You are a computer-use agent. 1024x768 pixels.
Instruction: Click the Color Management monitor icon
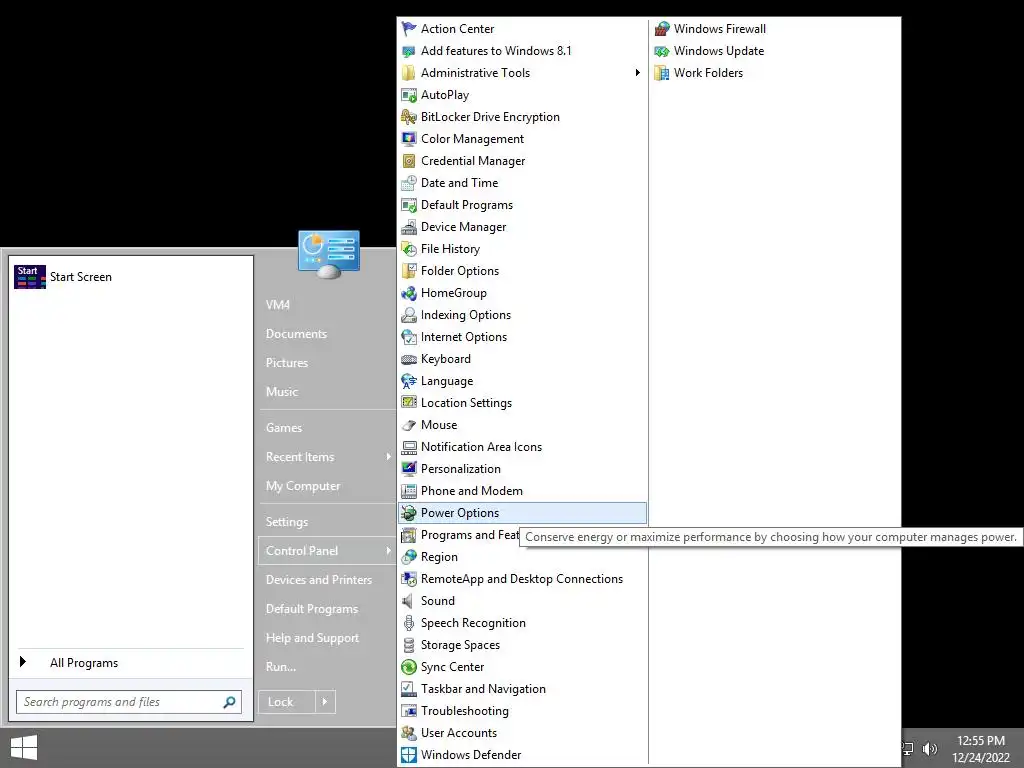pyautogui.click(x=409, y=138)
